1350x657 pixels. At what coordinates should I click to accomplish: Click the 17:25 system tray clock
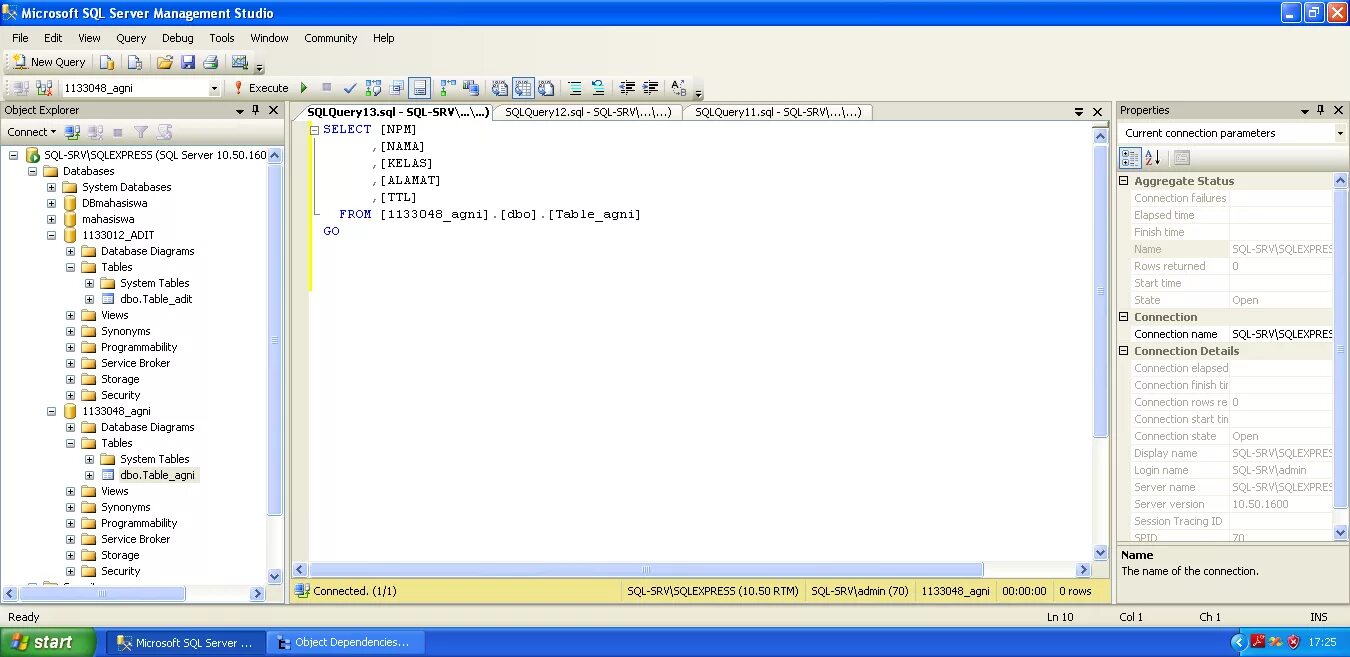[x=1322, y=642]
